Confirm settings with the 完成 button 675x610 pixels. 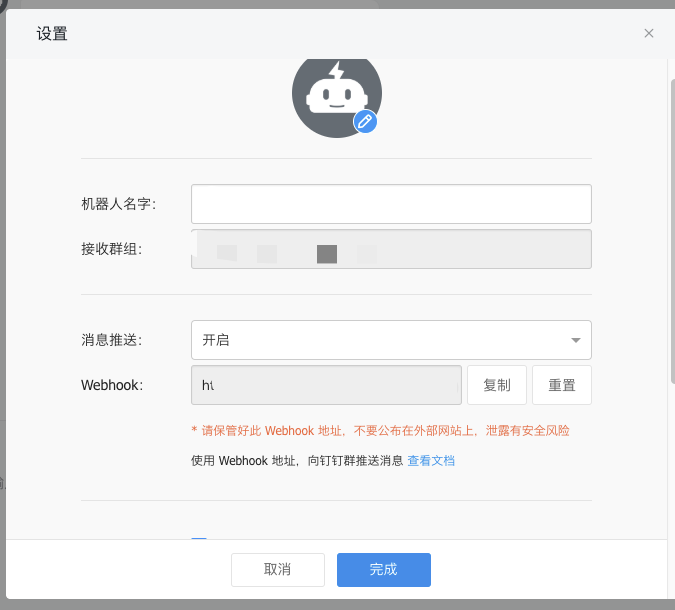tap(384, 570)
